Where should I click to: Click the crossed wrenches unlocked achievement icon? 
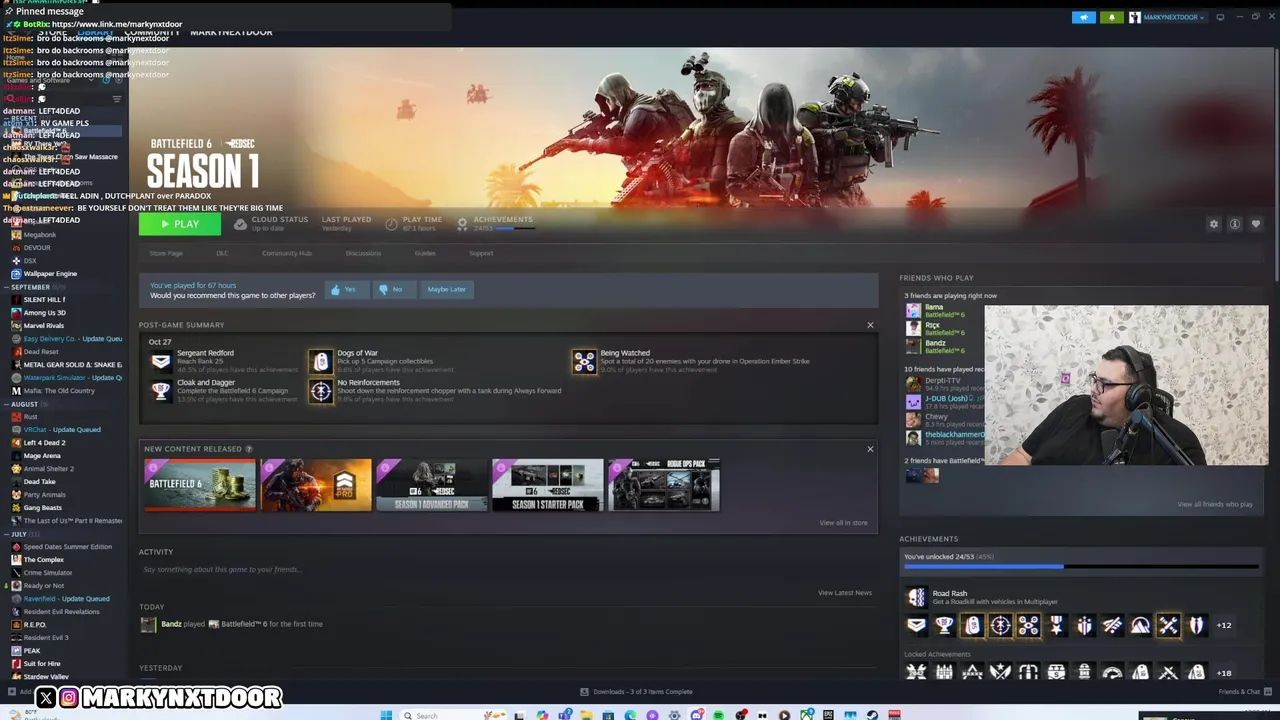click(x=1168, y=626)
